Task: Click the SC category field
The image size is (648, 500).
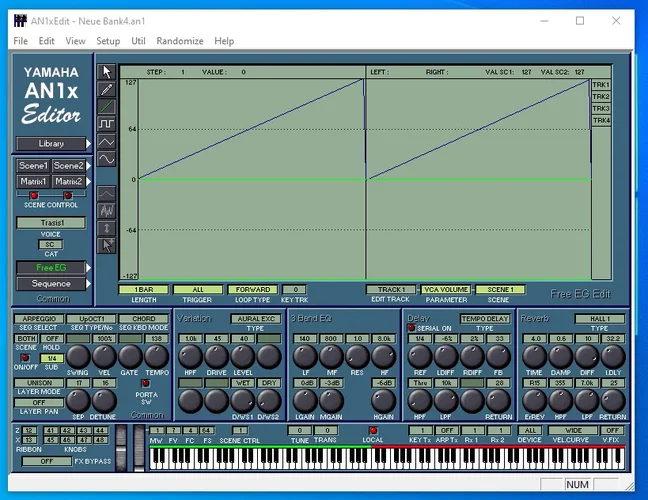Action: click(x=50, y=244)
